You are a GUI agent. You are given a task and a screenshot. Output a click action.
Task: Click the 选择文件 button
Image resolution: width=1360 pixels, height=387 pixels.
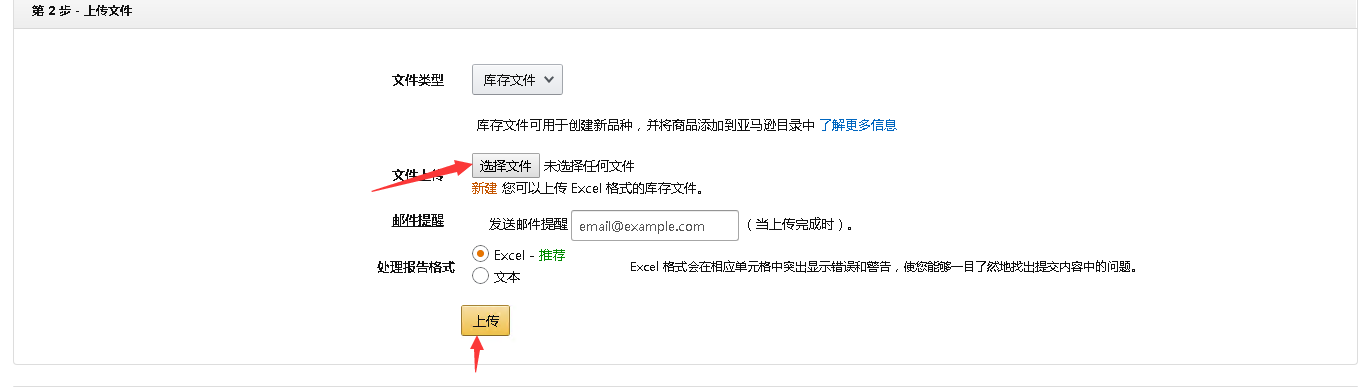point(506,165)
